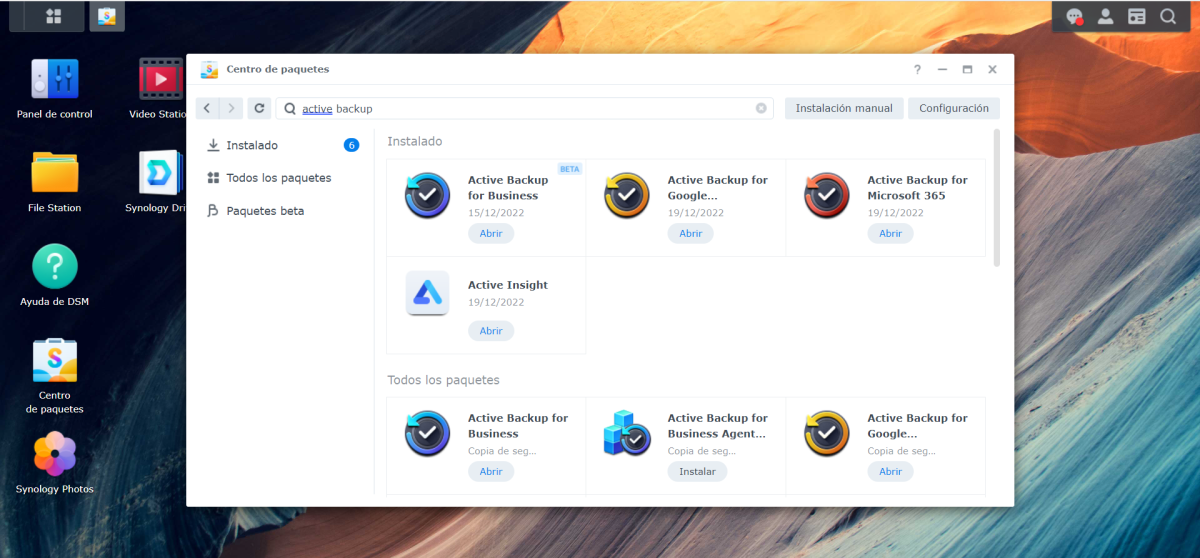This screenshot has height=558, width=1200.
Task: Open the notifications chat bubble icon
Action: (x=1075, y=16)
